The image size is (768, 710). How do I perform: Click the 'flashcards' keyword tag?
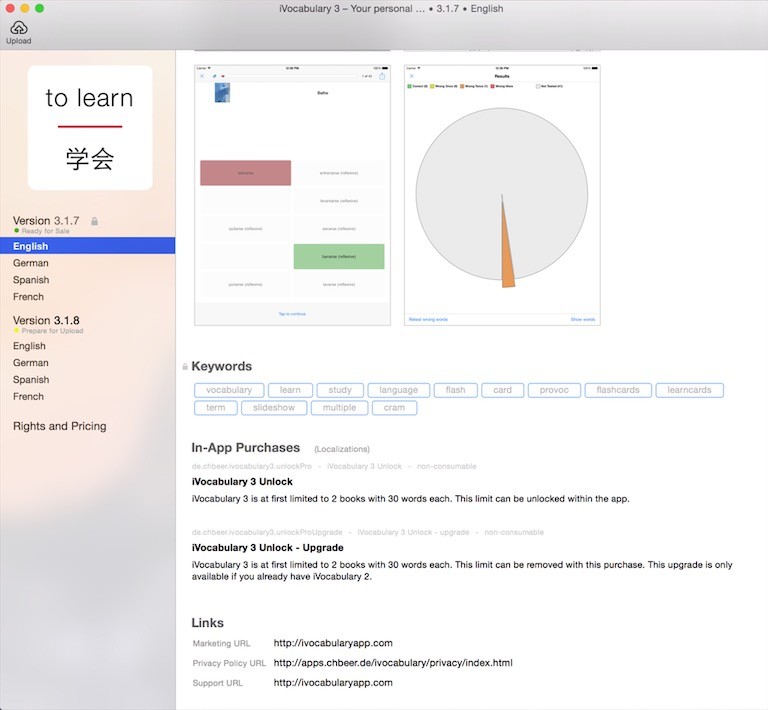pyautogui.click(x=618, y=390)
